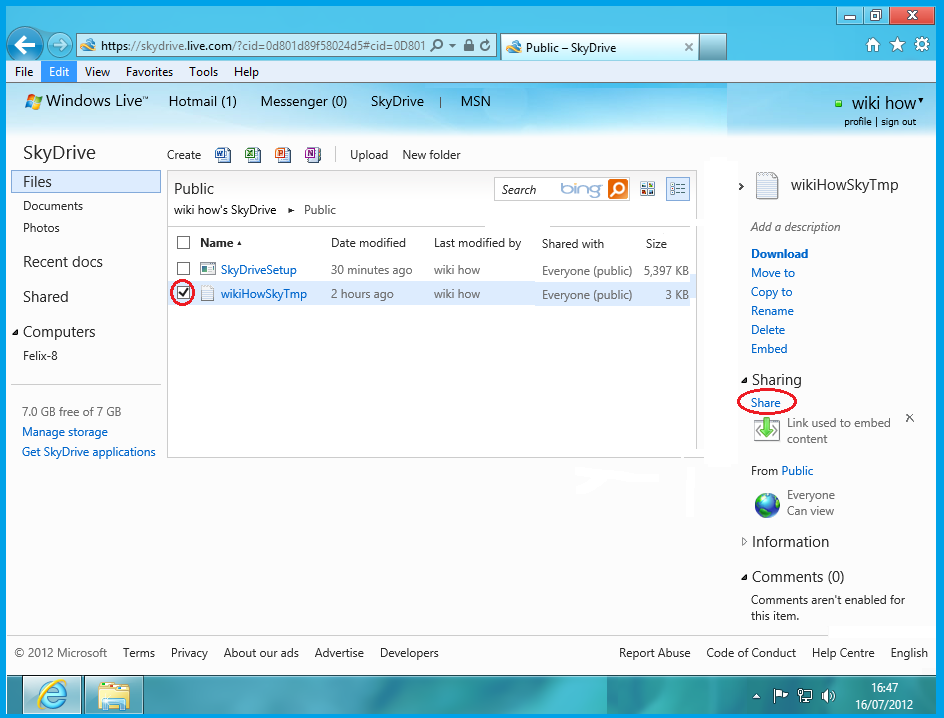Create a new Word document icon
The image size is (944, 718).
pos(223,155)
